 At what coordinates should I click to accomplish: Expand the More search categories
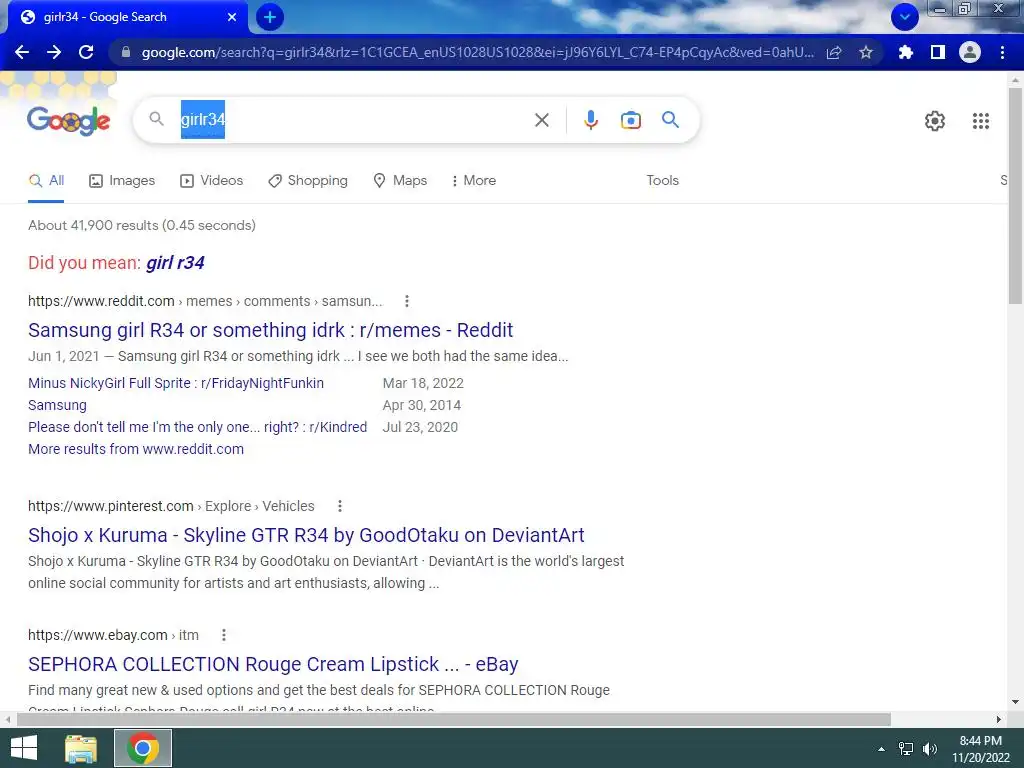474,181
